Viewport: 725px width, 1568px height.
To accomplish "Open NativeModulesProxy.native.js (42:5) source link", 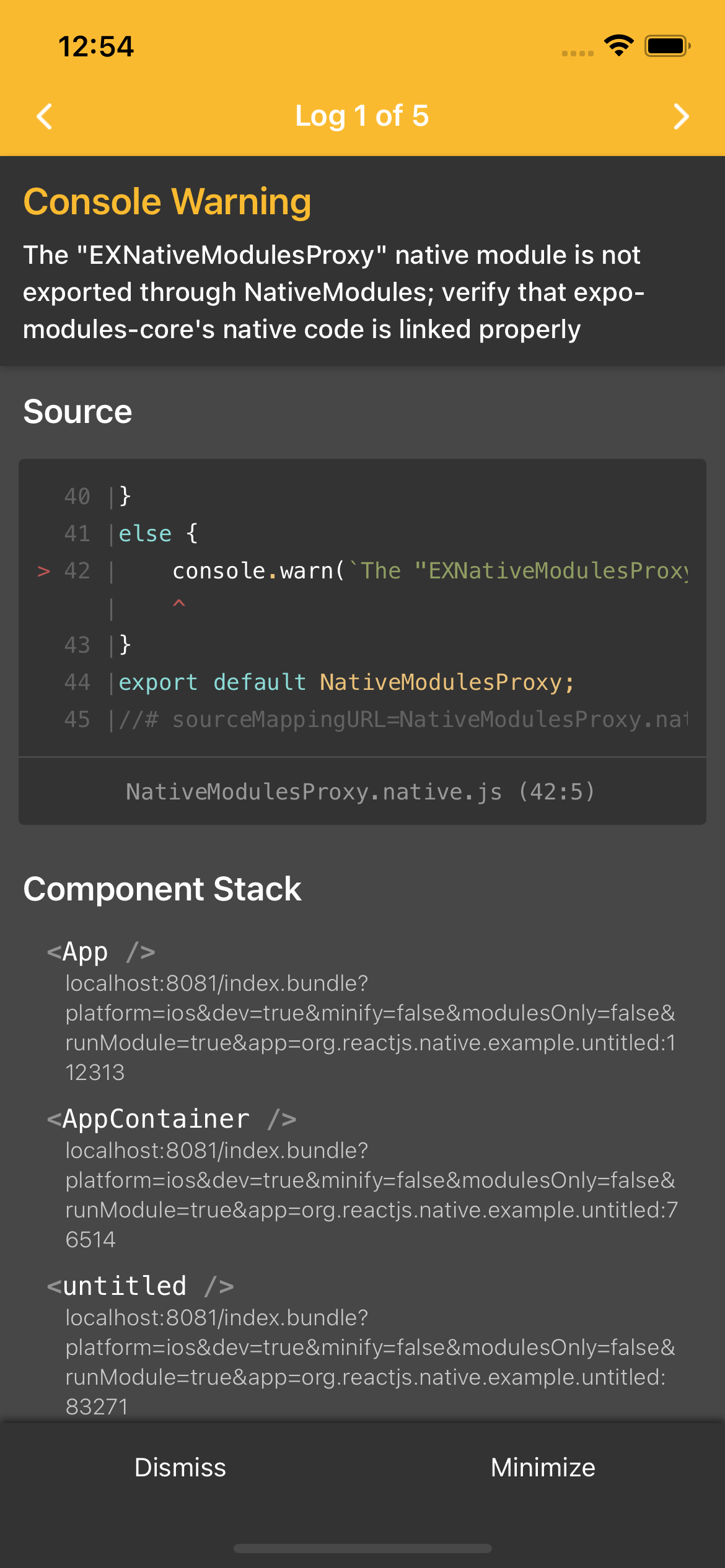I will coord(361,791).
